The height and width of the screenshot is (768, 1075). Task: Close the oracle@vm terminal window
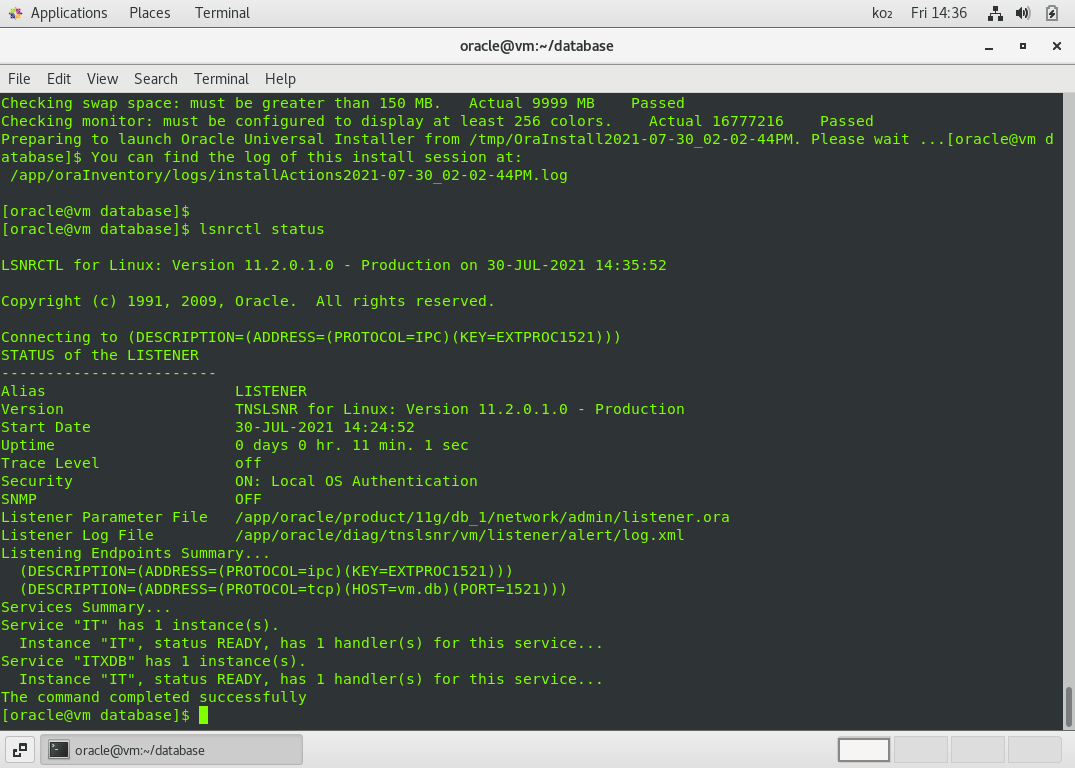(1056, 47)
